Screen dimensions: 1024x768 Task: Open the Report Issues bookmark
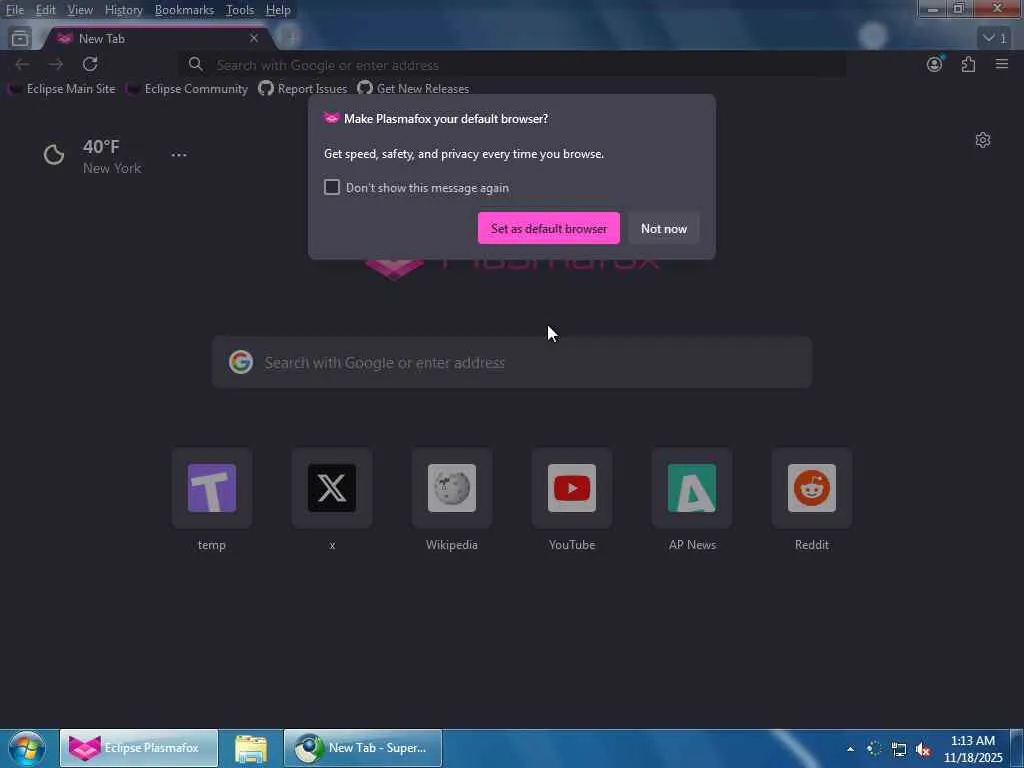click(x=303, y=89)
